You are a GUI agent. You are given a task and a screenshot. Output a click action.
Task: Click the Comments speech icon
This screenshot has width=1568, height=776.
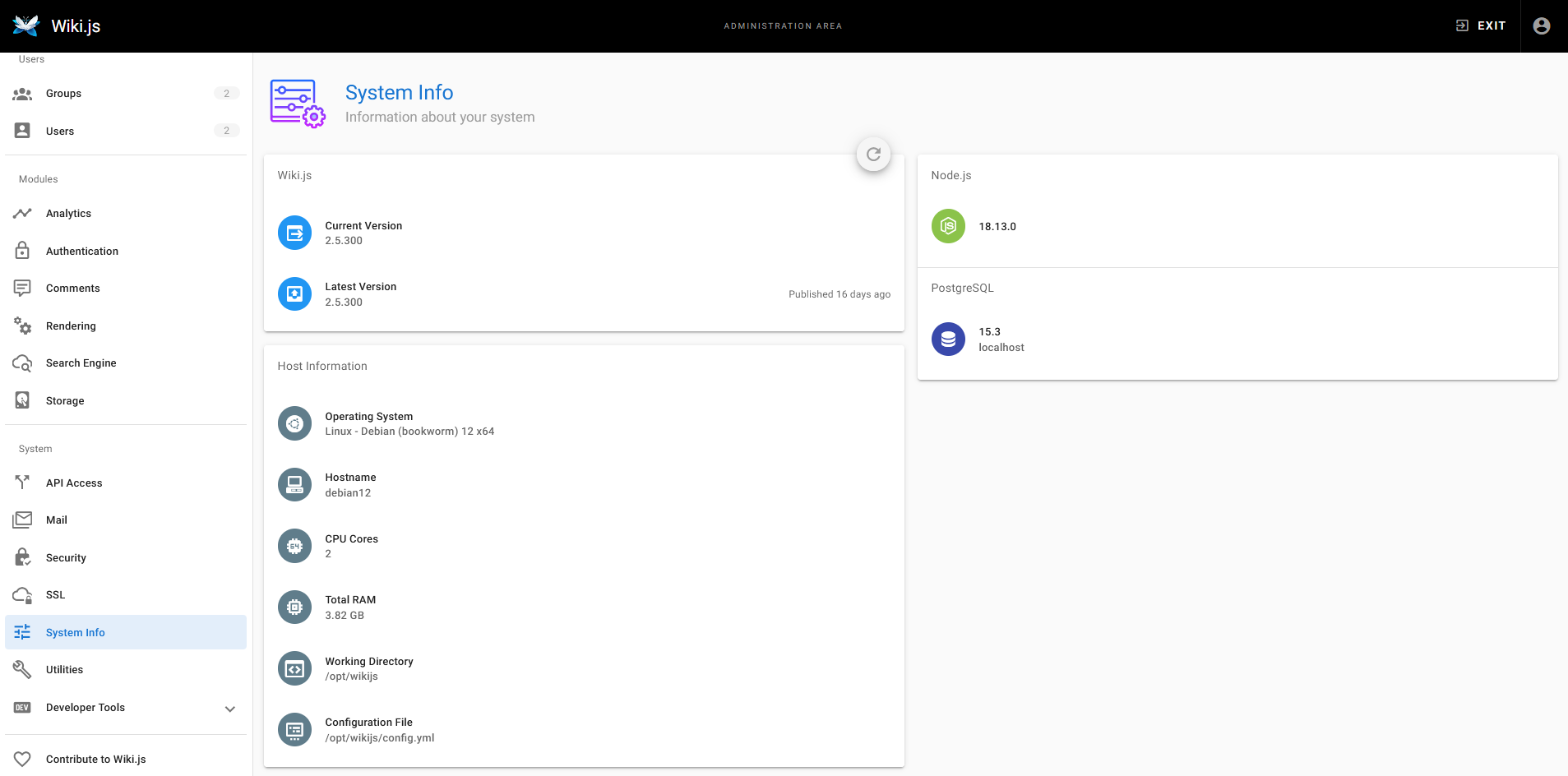(x=22, y=289)
